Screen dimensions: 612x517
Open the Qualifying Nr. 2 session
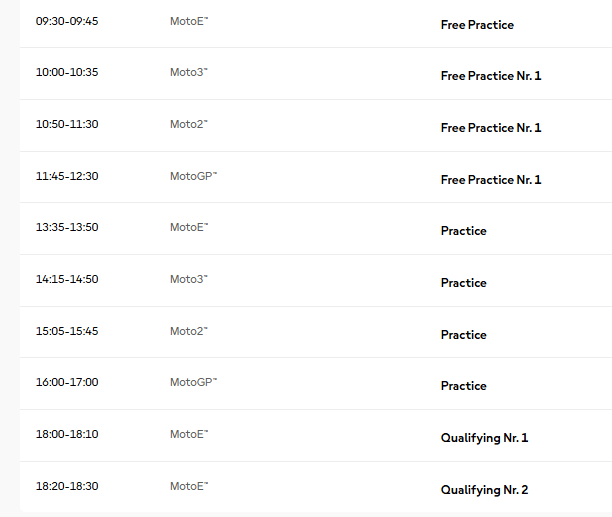click(x=484, y=490)
